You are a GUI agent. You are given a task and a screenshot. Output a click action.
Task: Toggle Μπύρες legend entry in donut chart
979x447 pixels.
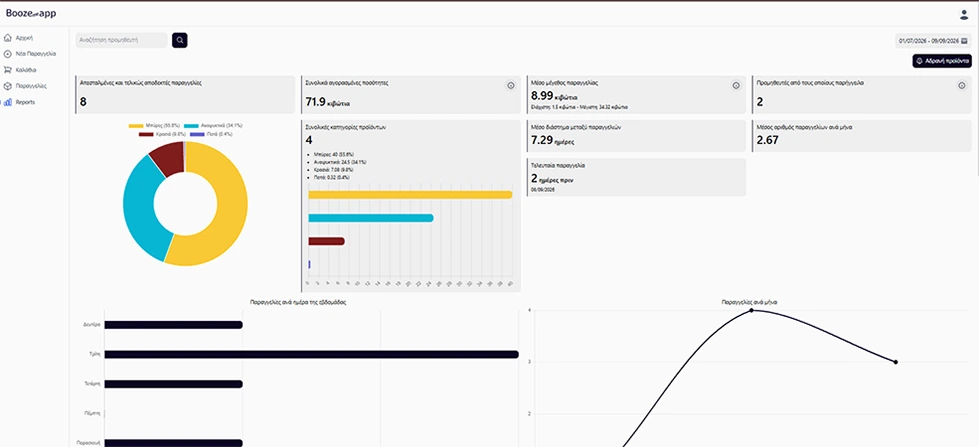coord(154,125)
